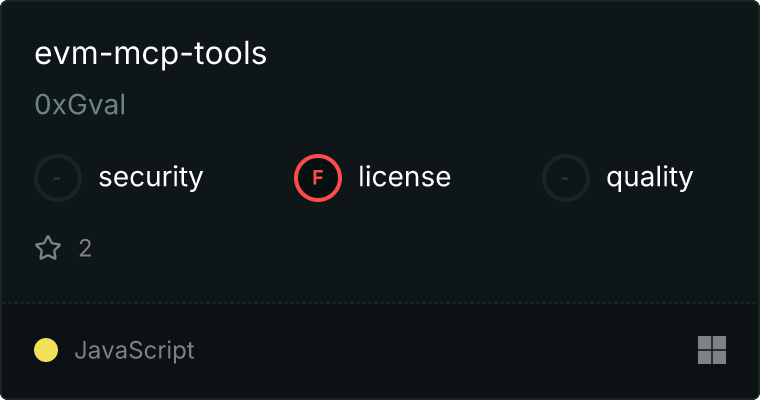Click the yellow JavaScript language dot
This screenshot has width=760, height=400.
46,350
